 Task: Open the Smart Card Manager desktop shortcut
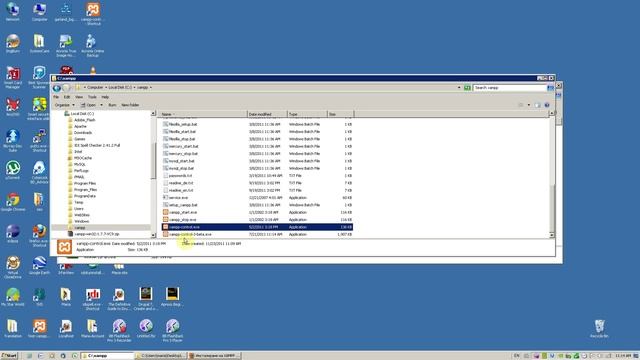tap(12, 77)
